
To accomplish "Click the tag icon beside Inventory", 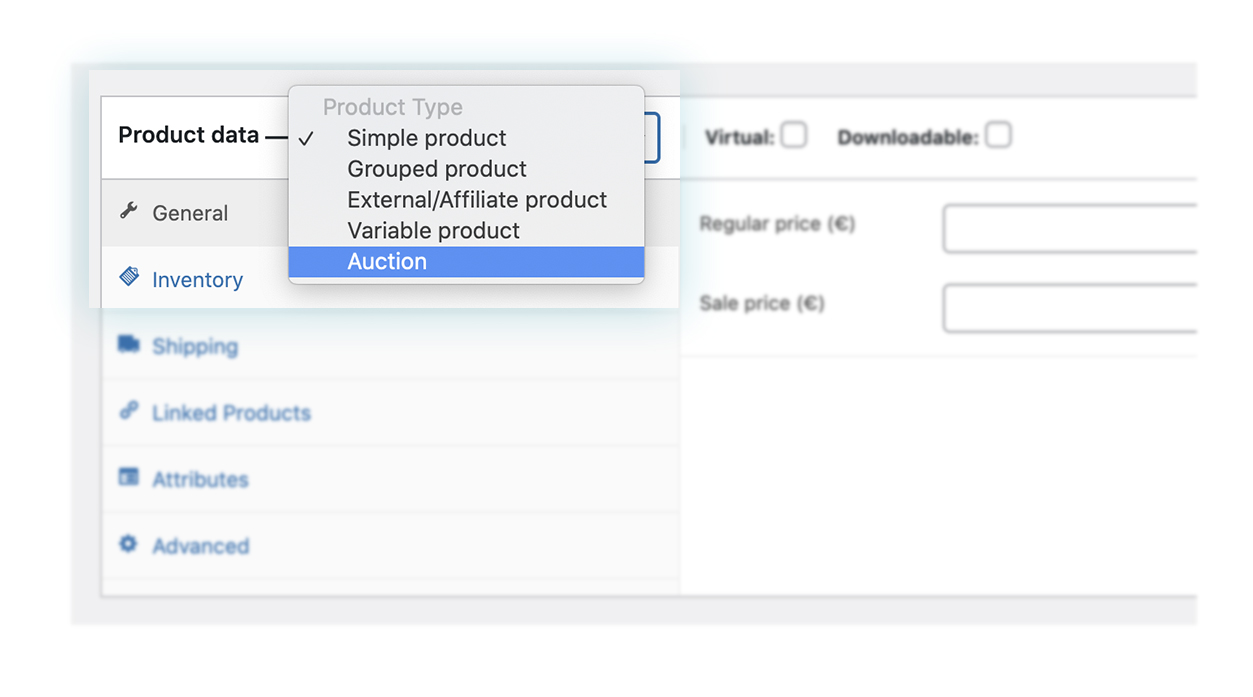I will [x=128, y=278].
